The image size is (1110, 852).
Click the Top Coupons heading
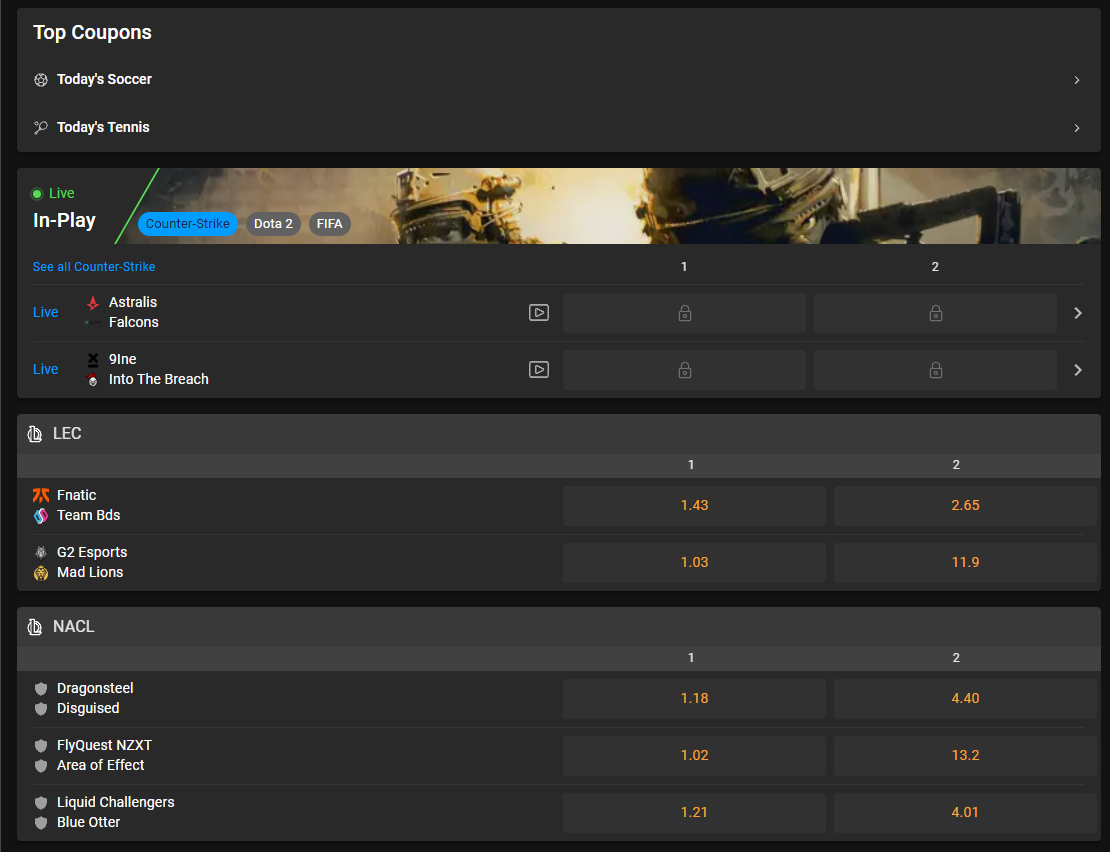pyautogui.click(x=92, y=33)
